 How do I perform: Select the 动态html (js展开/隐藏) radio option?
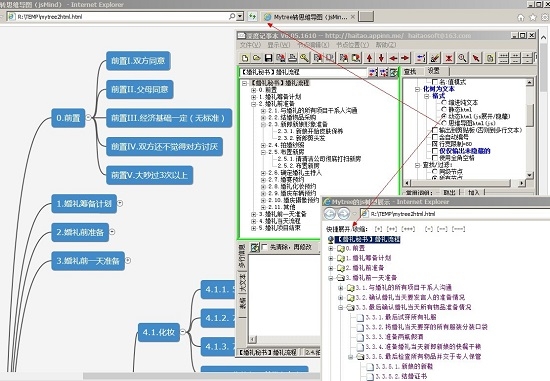[444, 116]
